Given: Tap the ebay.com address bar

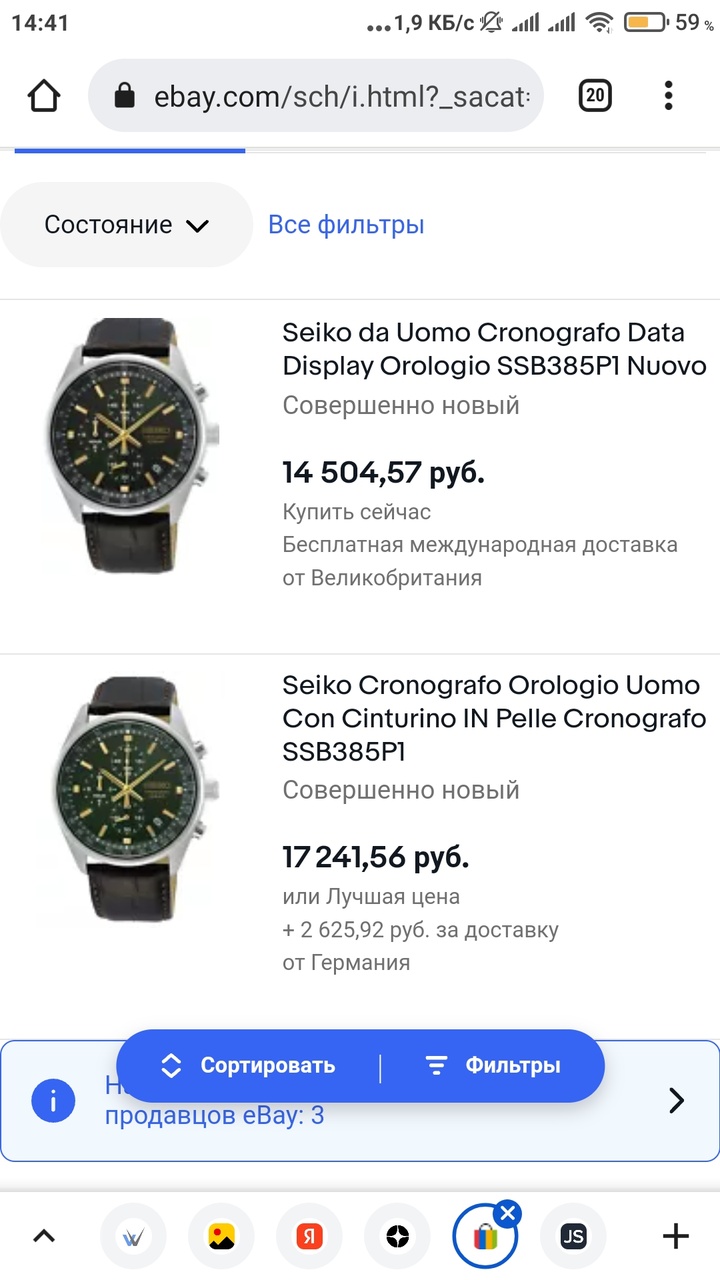Looking at the screenshot, I should [340, 96].
